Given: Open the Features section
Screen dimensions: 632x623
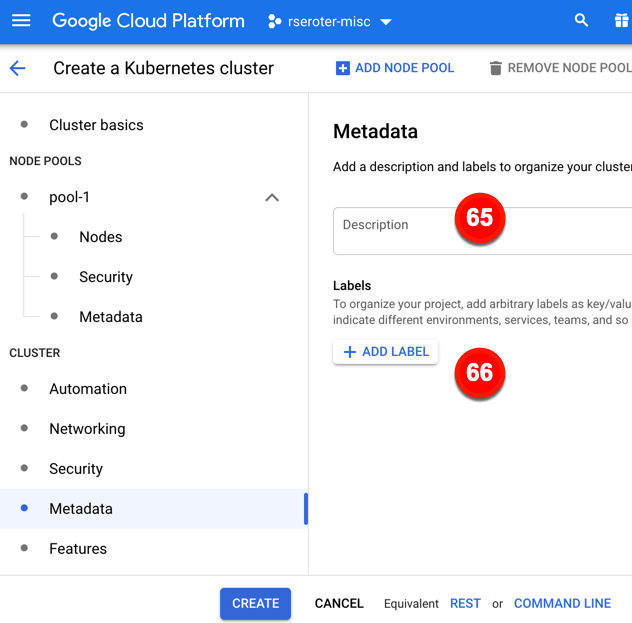Looking at the screenshot, I should click(x=78, y=549).
